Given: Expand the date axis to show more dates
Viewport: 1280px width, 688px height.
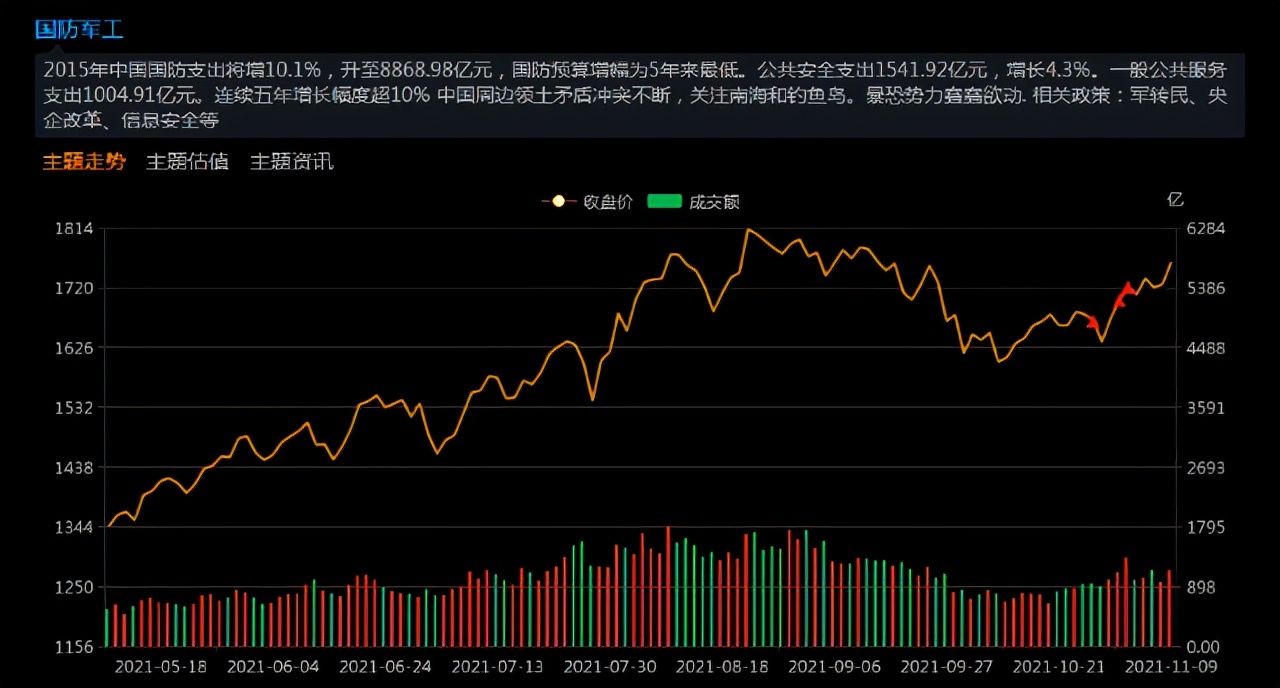Looking at the screenshot, I should pyautogui.click(x=640, y=667).
